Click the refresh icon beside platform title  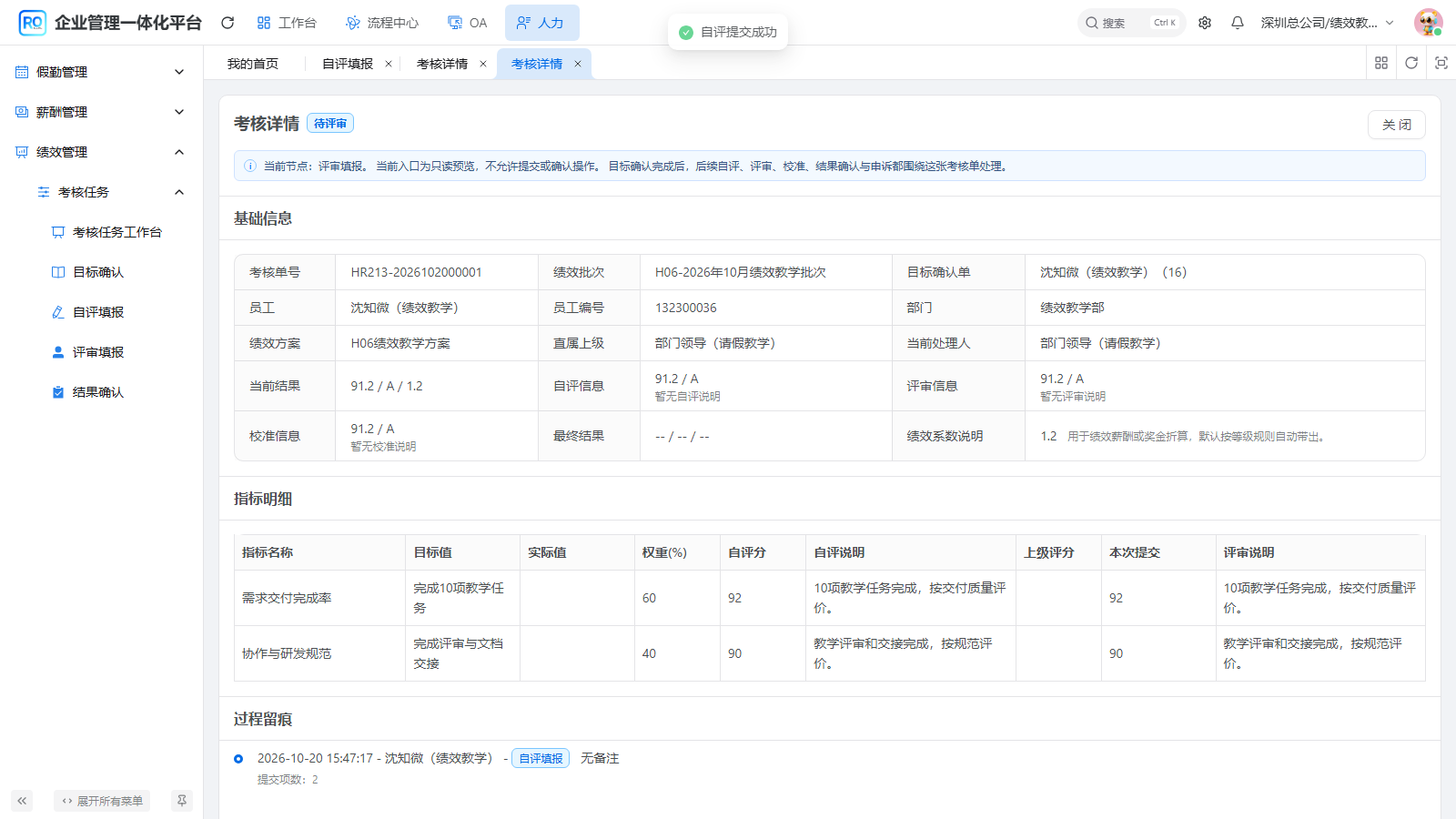pos(227,23)
